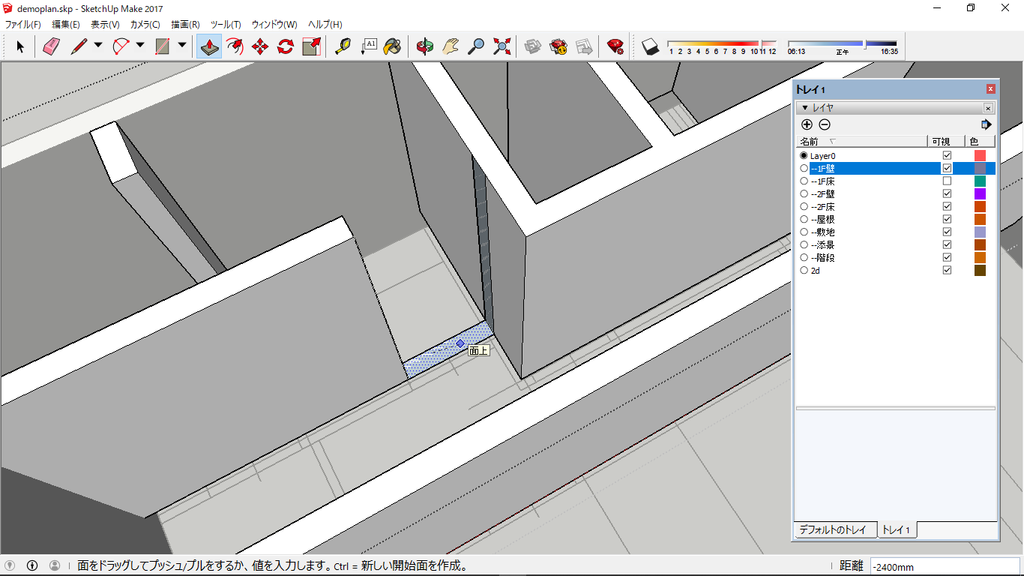Select the Orbit camera tool
This screenshot has height=576, width=1024.
(x=424, y=46)
